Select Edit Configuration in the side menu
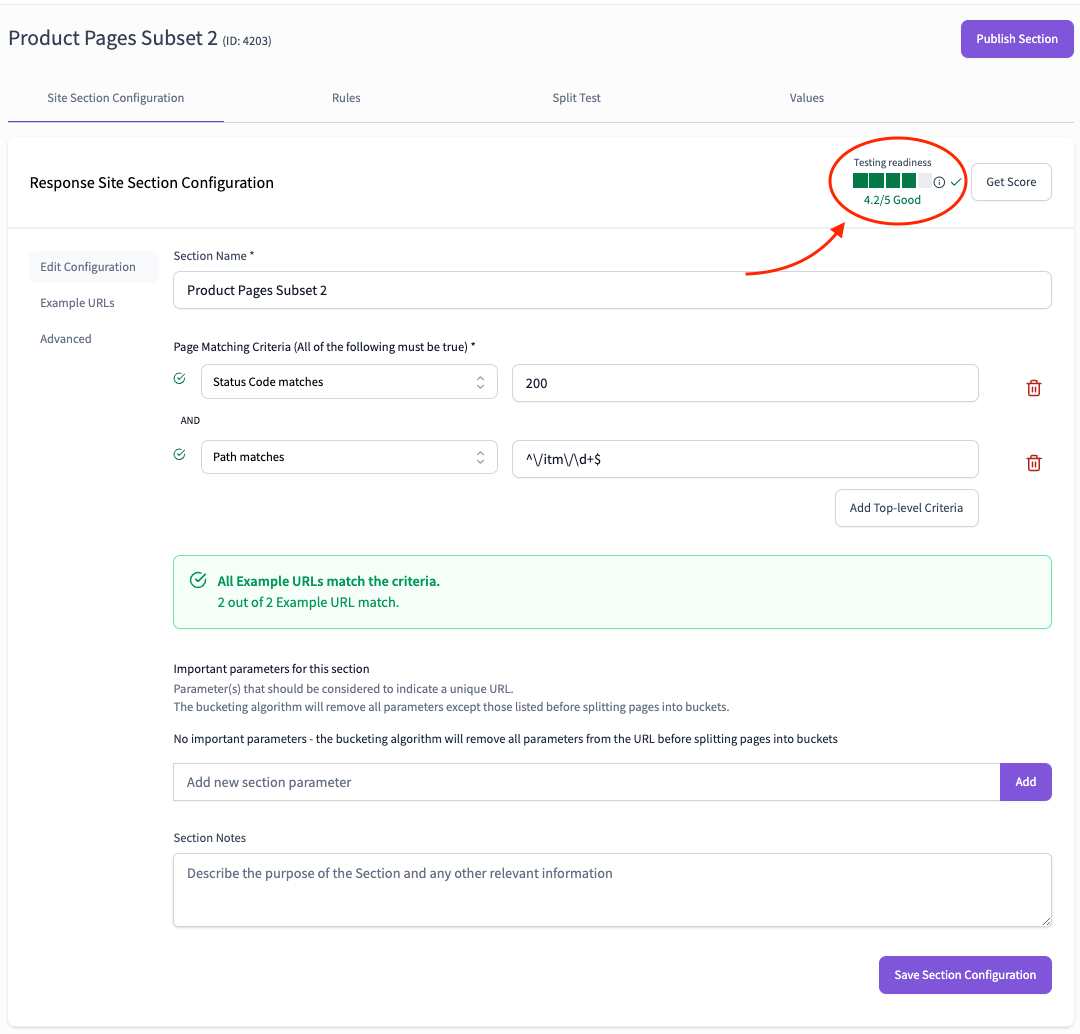The height and width of the screenshot is (1034, 1080). tap(94, 267)
